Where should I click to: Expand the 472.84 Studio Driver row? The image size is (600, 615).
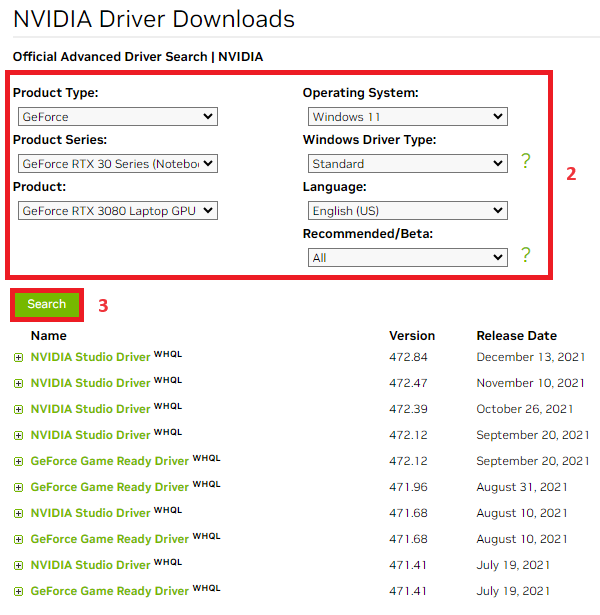coord(19,357)
